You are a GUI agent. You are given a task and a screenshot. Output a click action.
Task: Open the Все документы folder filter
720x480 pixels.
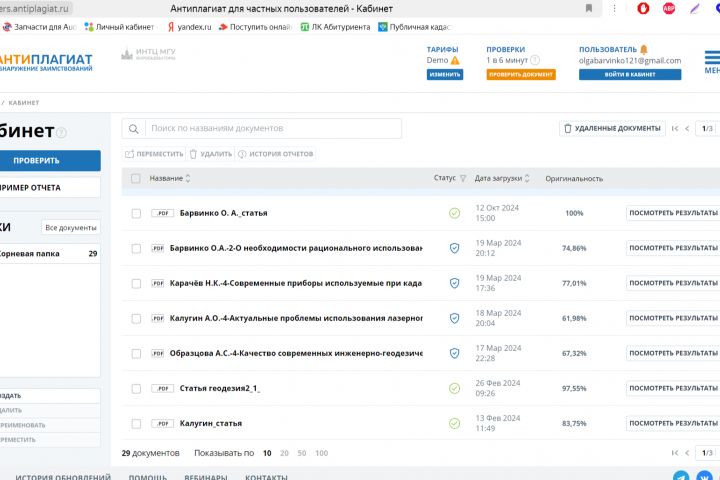pyautogui.click(x=71, y=228)
